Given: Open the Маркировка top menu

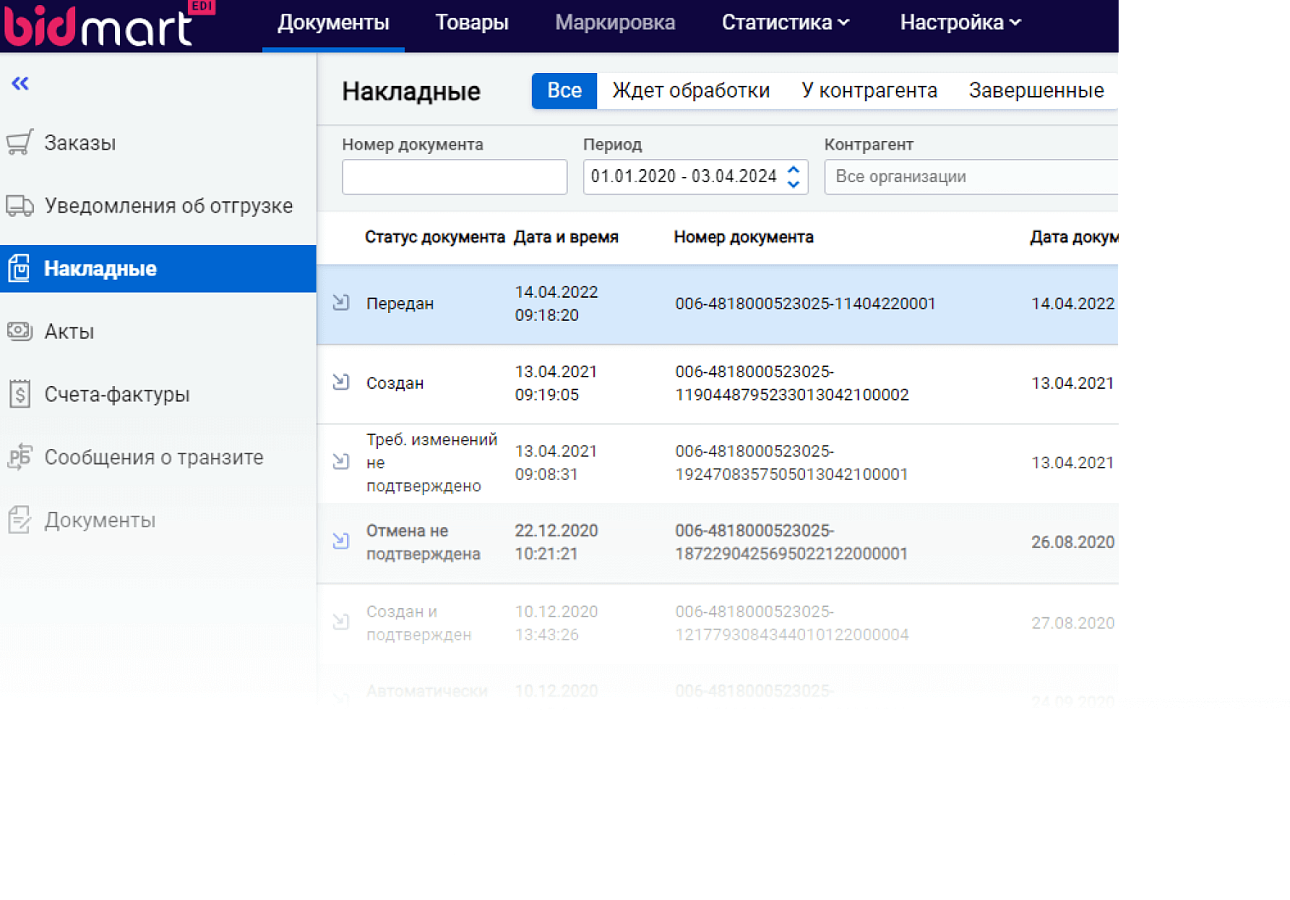Looking at the screenshot, I should (x=615, y=23).
